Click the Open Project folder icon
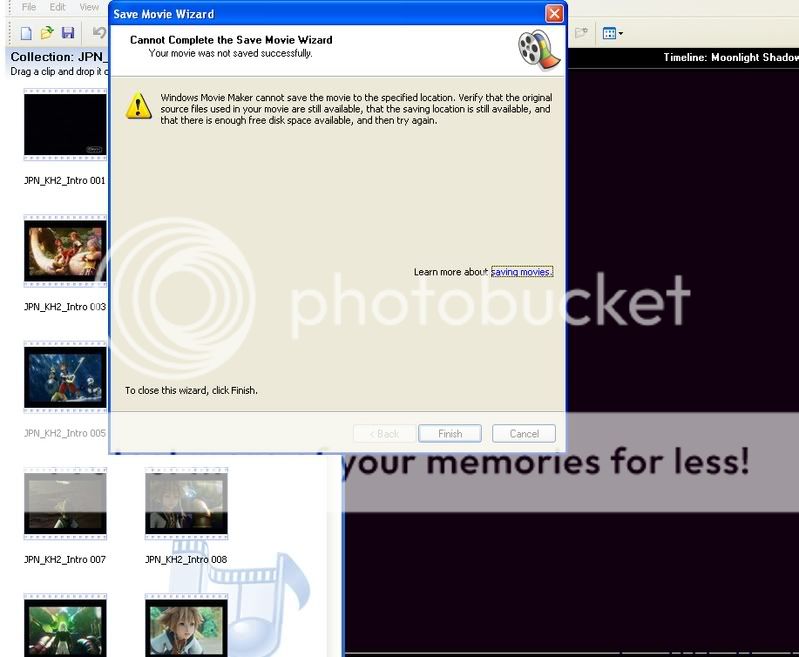The height and width of the screenshot is (657, 799). point(47,33)
